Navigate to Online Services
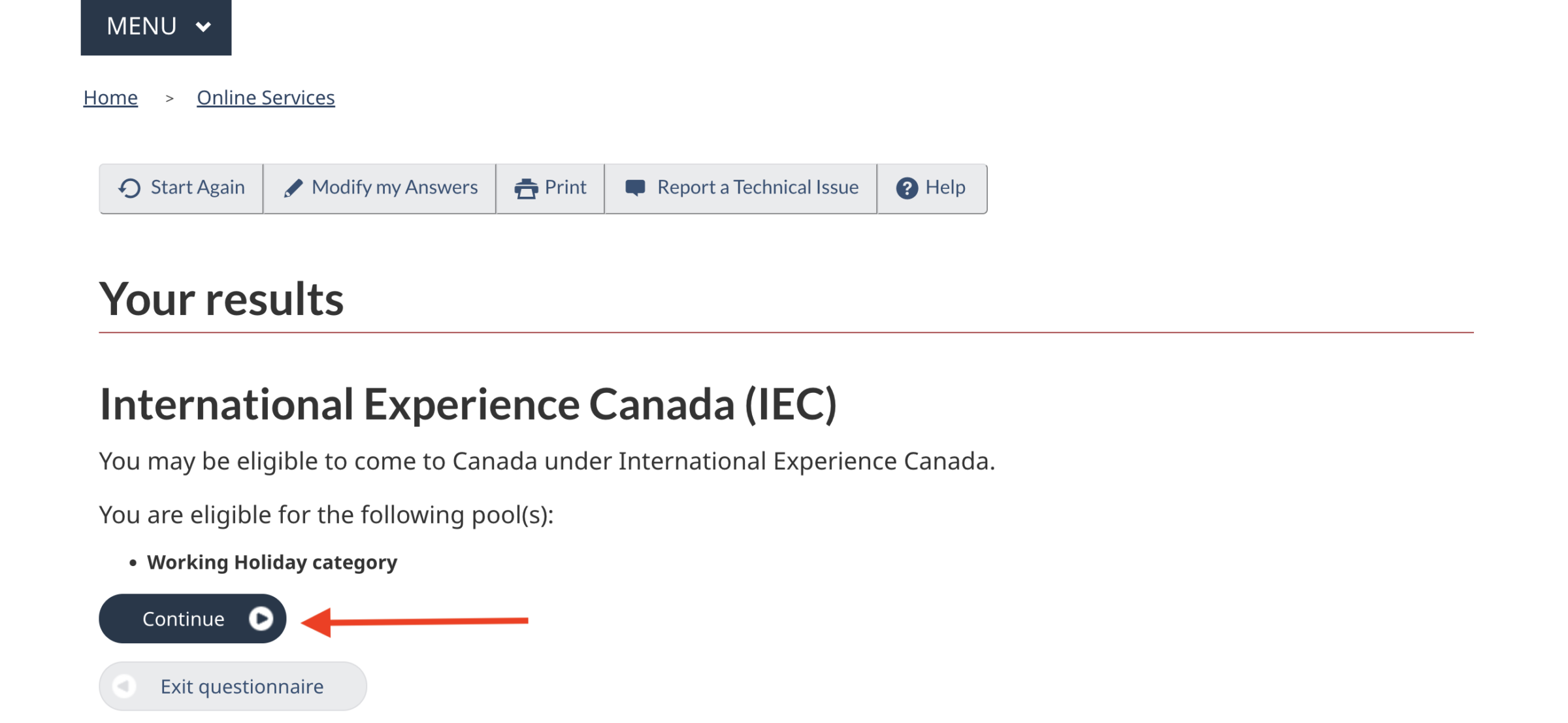This screenshot has height=723, width=1568. point(265,97)
